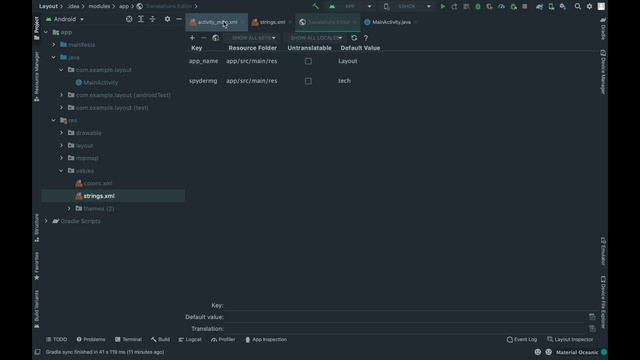Run the app with the green play icon
Viewport: 640px width, 360px height.
click(x=442, y=6)
